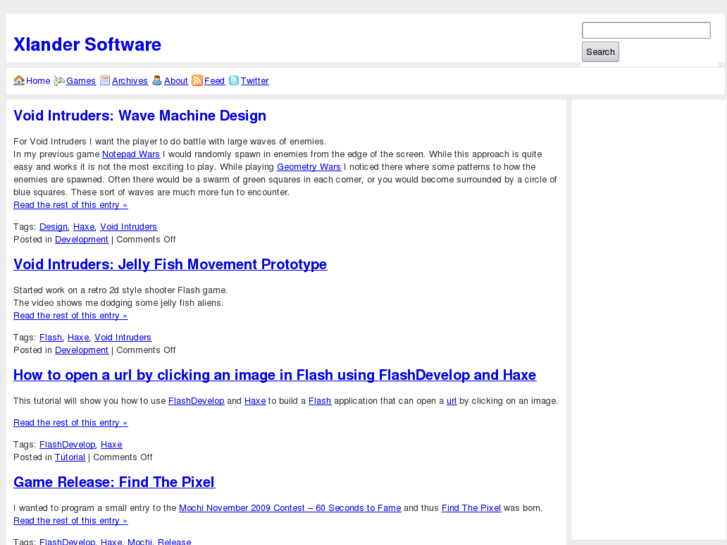Follow the Geometry Wars link
This screenshot has height=545, width=727.
309,167
